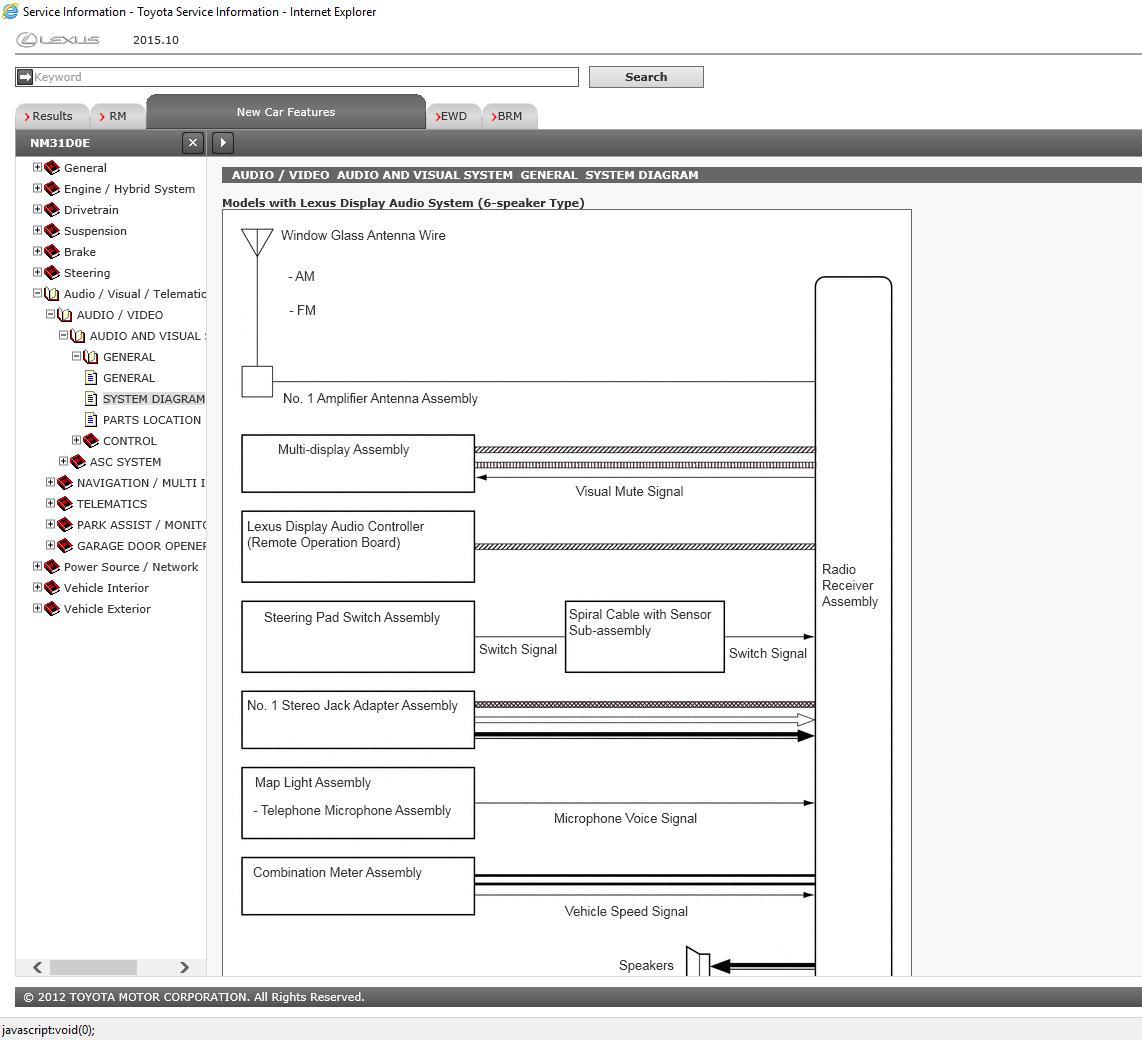The width and height of the screenshot is (1142, 1040).
Task: Click the open book icon for Audio / Visual / Telematics
Action: click(52, 294)
